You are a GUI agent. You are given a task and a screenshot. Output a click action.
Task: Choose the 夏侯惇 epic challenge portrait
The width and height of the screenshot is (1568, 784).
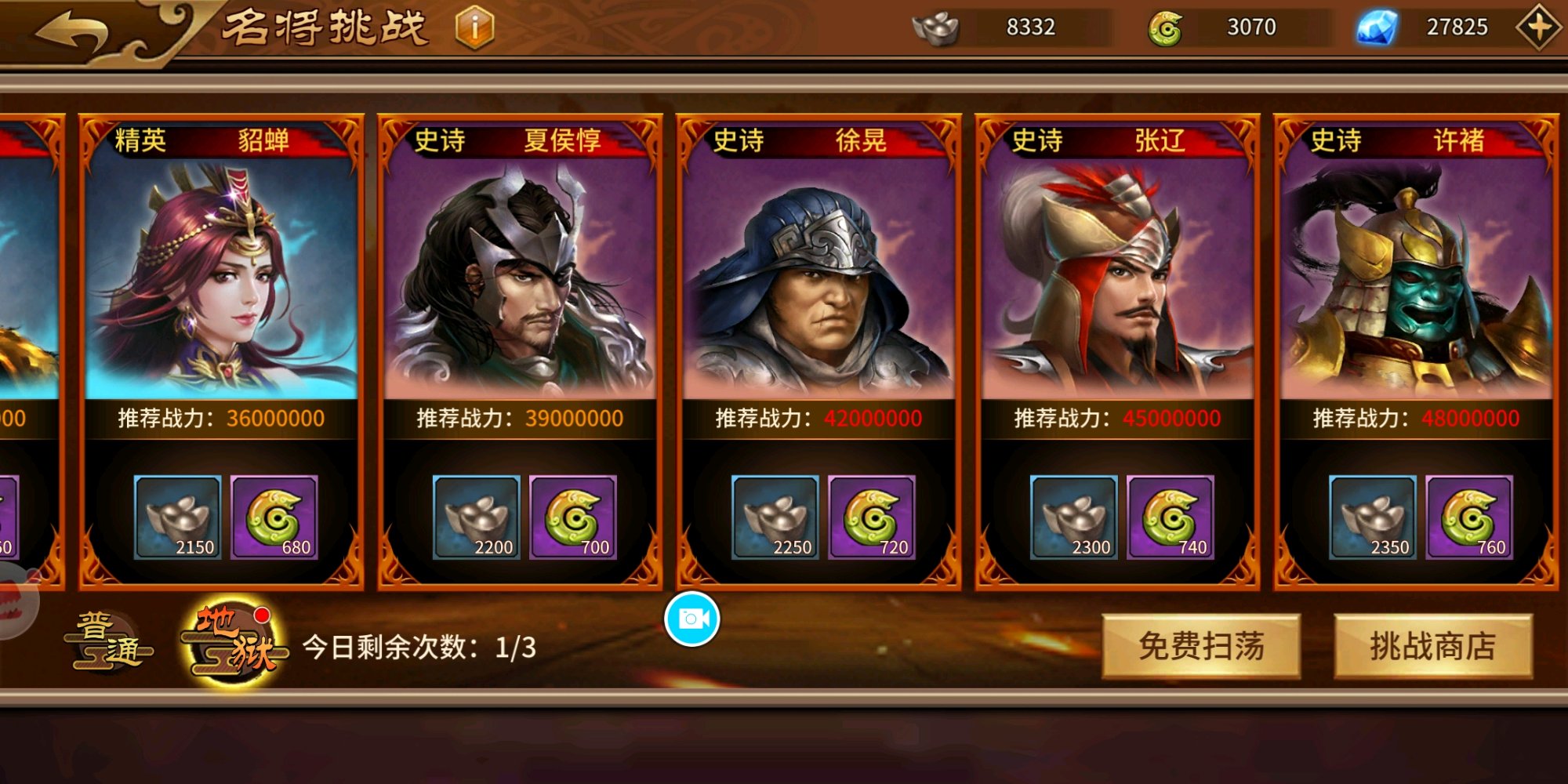(520, 278)
